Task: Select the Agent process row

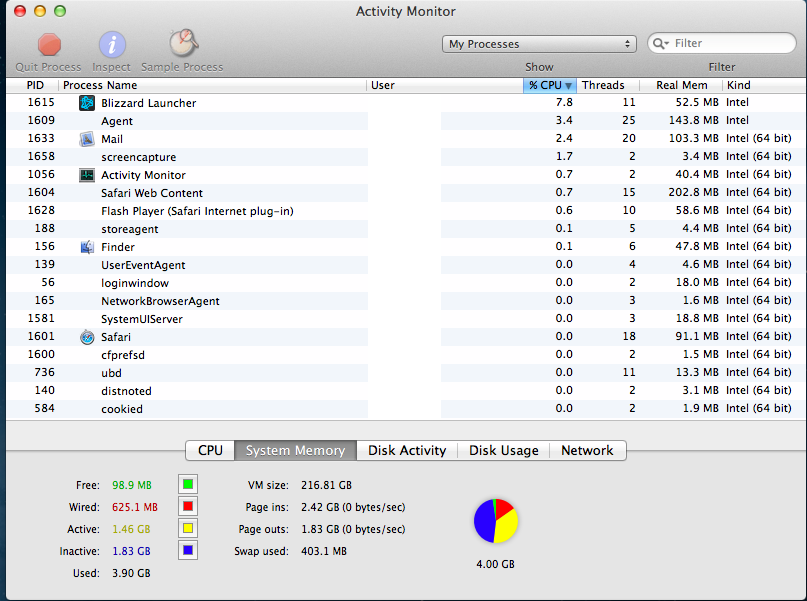Action: click(406, 121)
